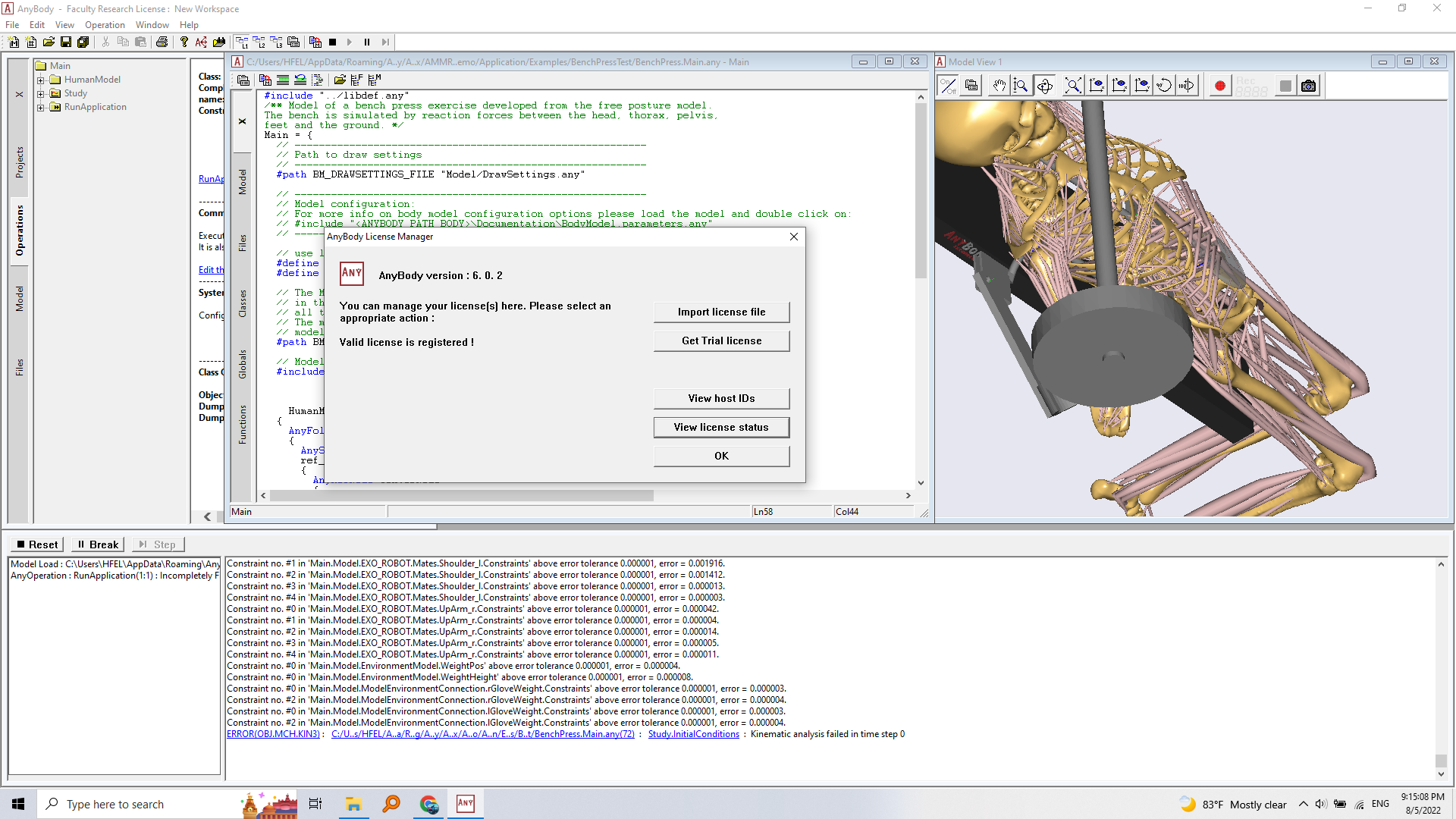Close the AnyBody License Manager dialog
Screen dimensions: 1456x819
click(x=794, y=237)
